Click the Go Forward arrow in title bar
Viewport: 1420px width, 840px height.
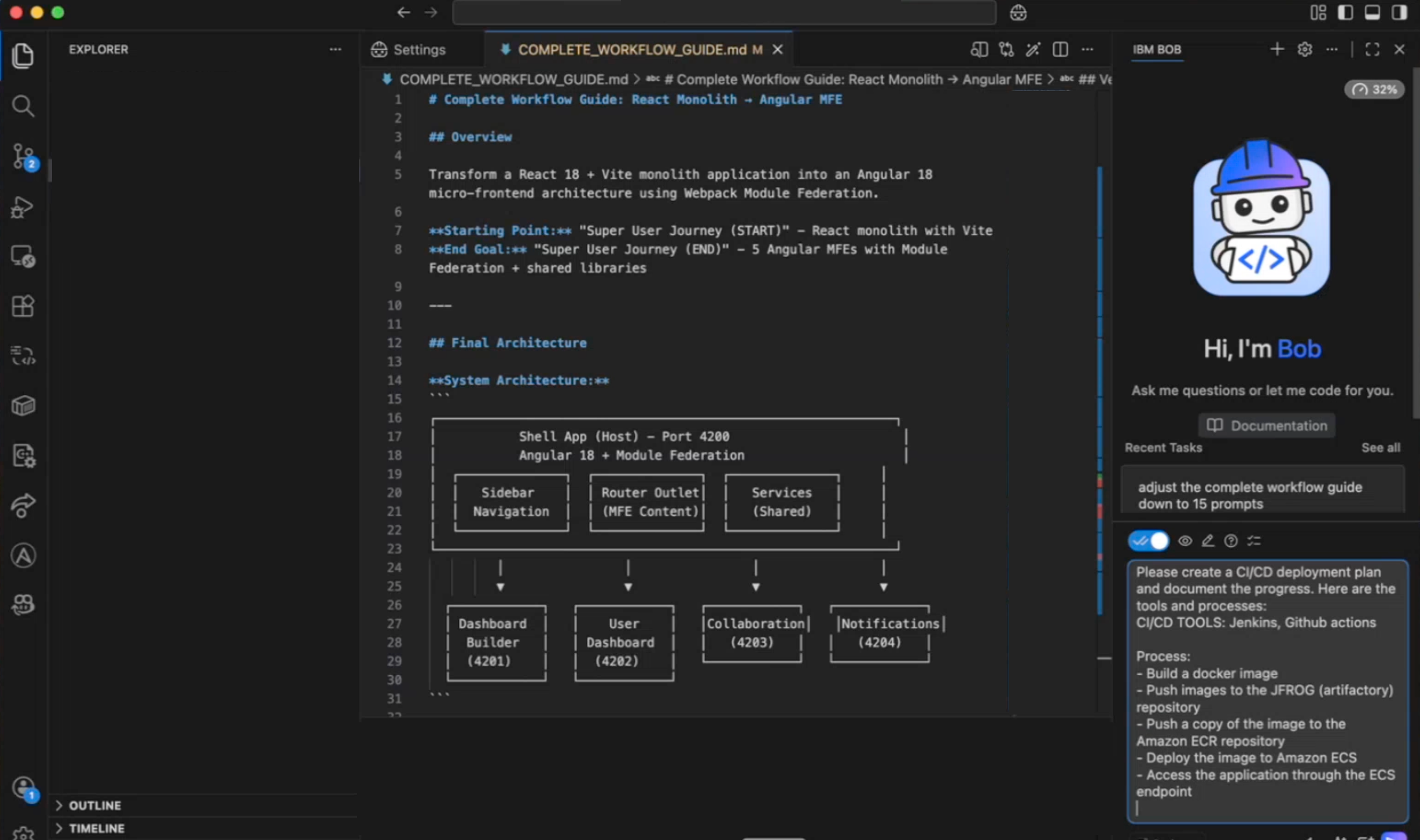click(x=431, y=12)
